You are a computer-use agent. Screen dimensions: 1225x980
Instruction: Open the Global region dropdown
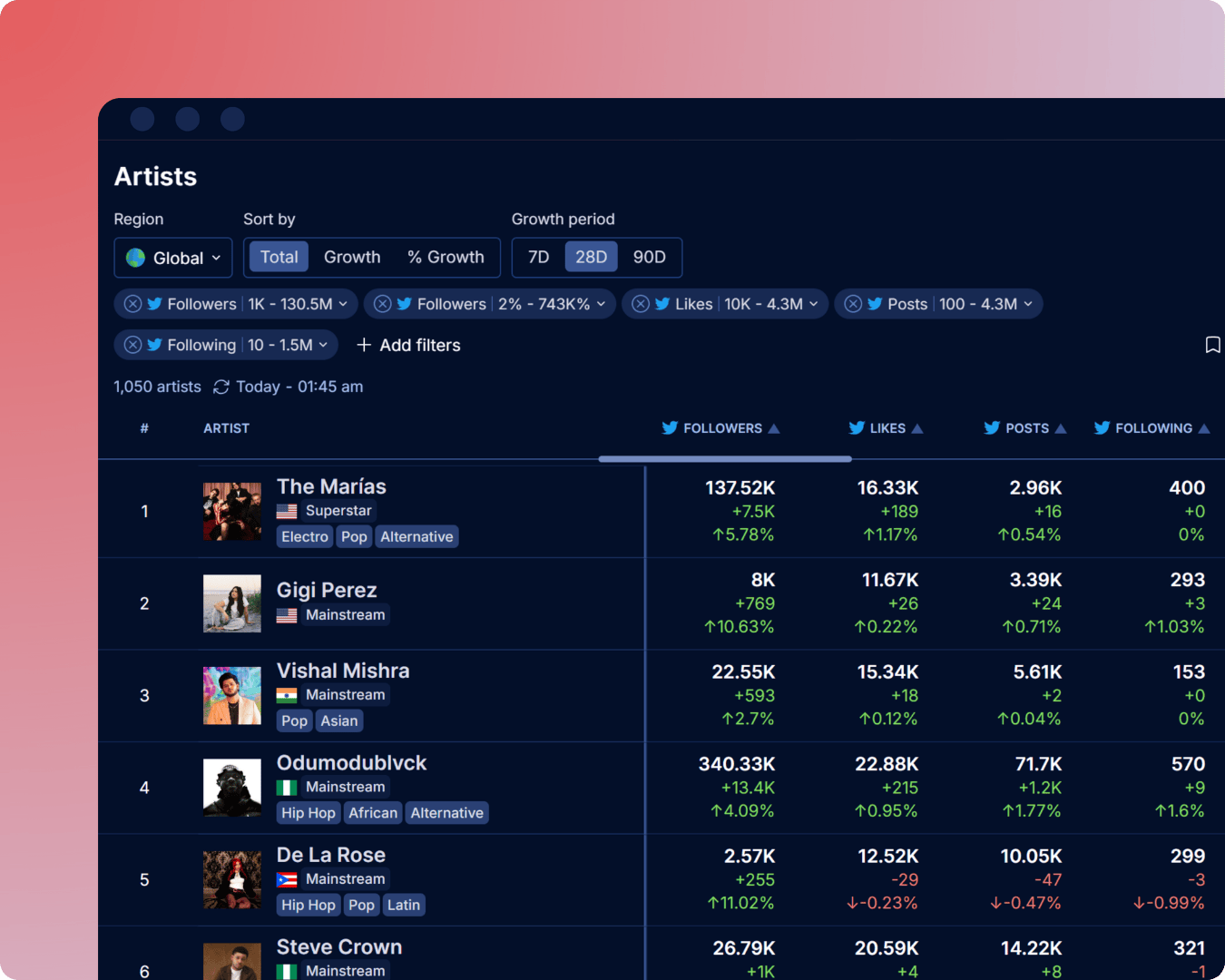172,258
